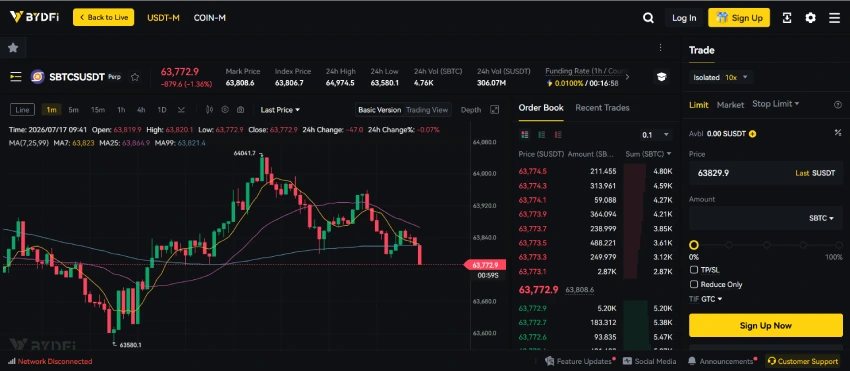Open the 0.1 price grouping dropdown

[x=656, y=135]
